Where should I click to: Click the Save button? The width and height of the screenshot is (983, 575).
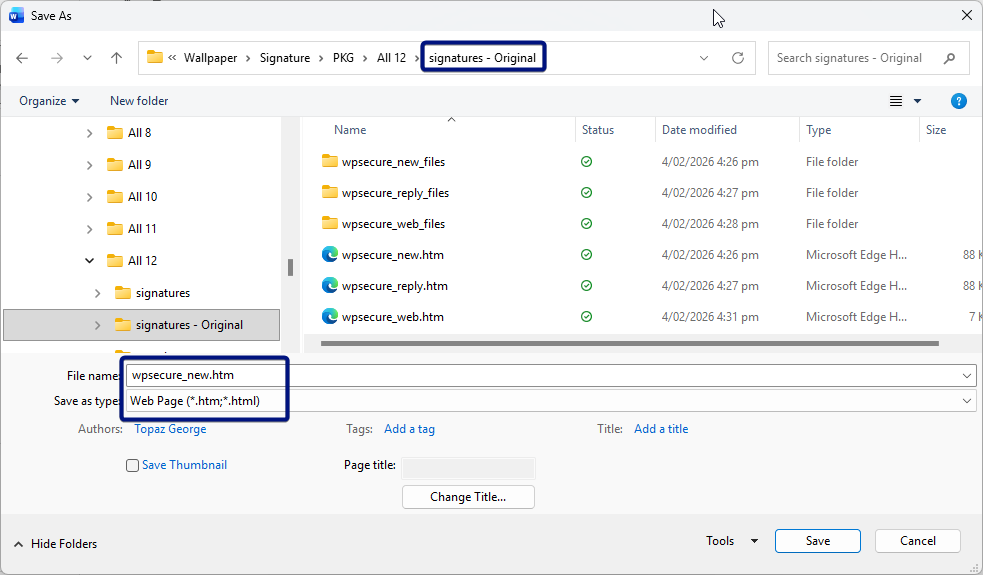817,541
